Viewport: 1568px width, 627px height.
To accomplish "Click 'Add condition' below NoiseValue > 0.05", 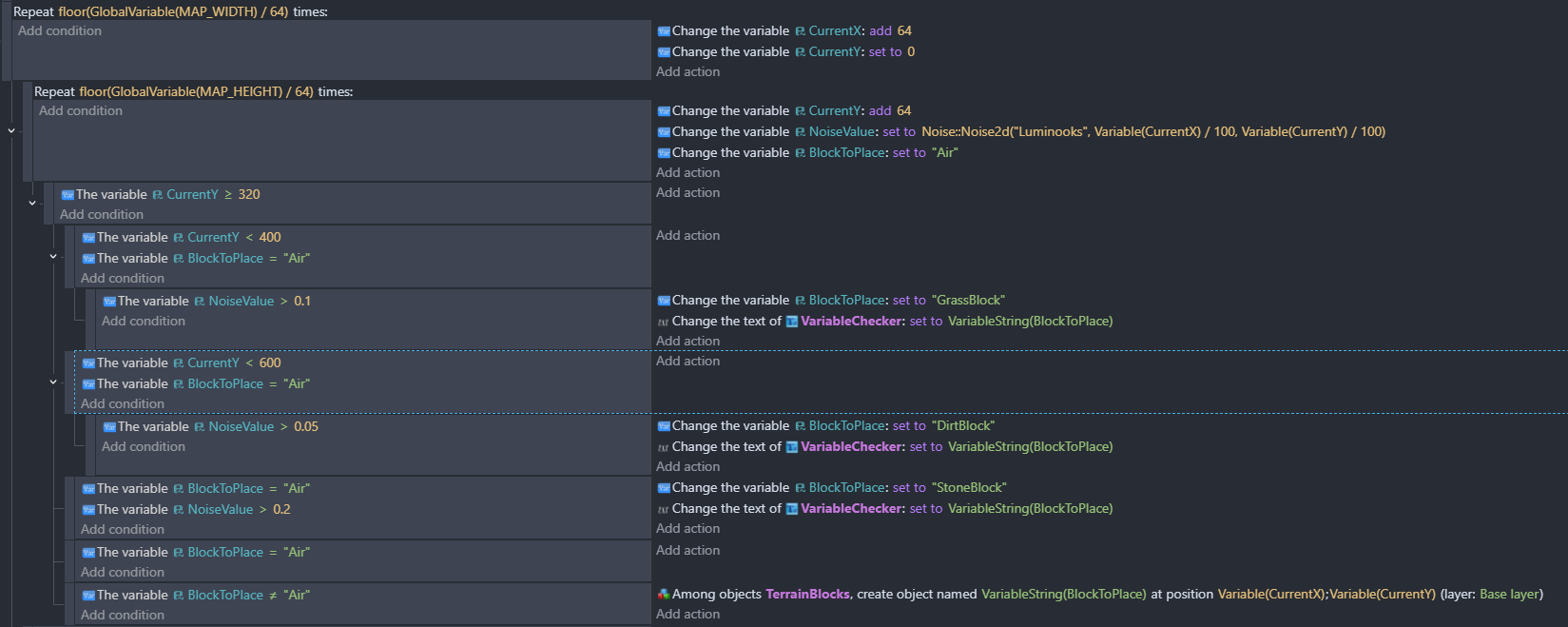I will click(144, 447).
